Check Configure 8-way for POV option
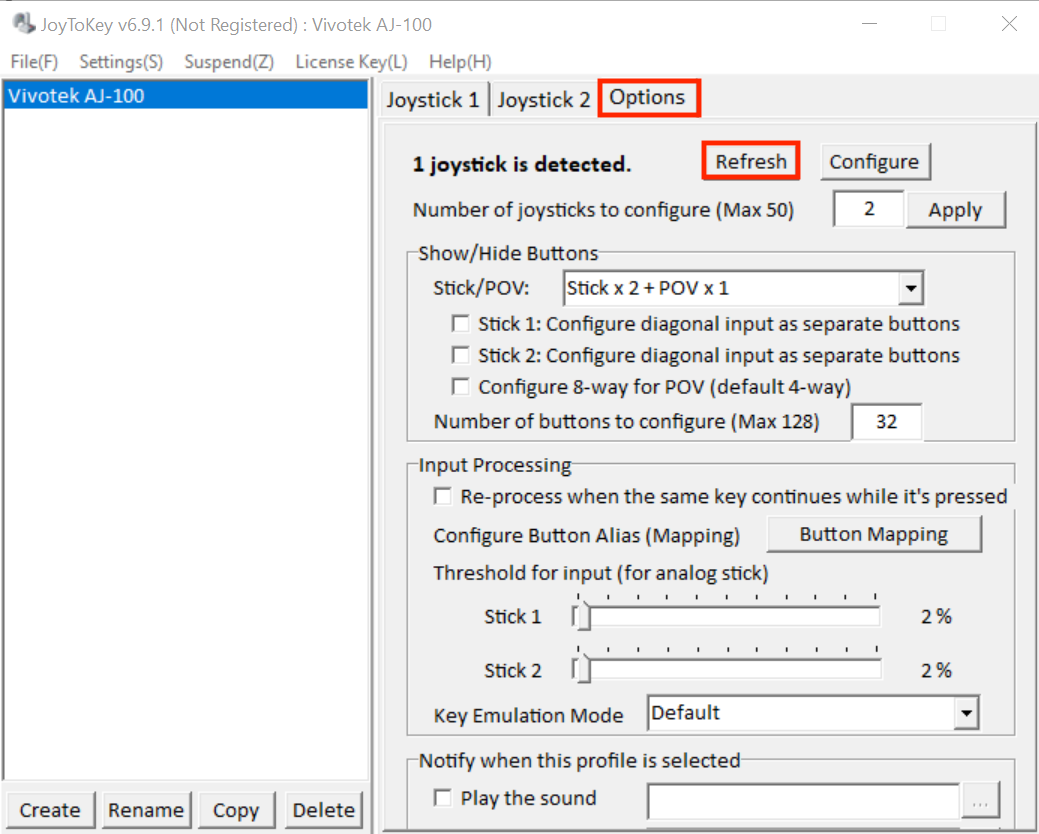The width and height of the screenshot is (1039, 834). (461, 386)
